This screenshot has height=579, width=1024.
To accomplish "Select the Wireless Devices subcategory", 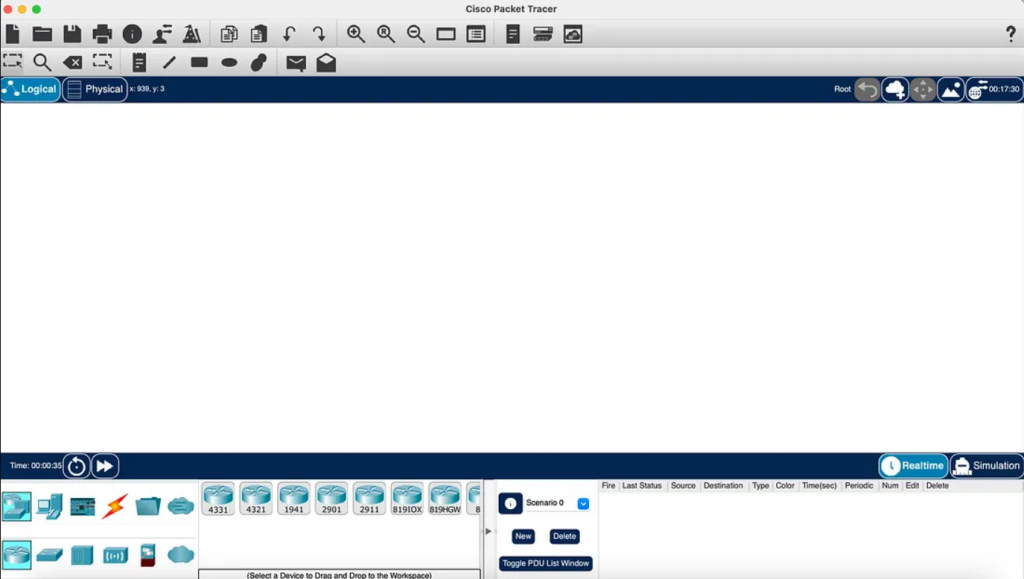I will click(115, 556).
